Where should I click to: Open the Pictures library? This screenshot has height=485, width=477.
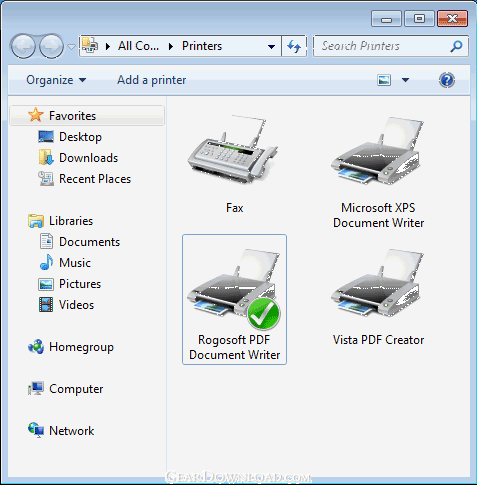tap(80, 284)
